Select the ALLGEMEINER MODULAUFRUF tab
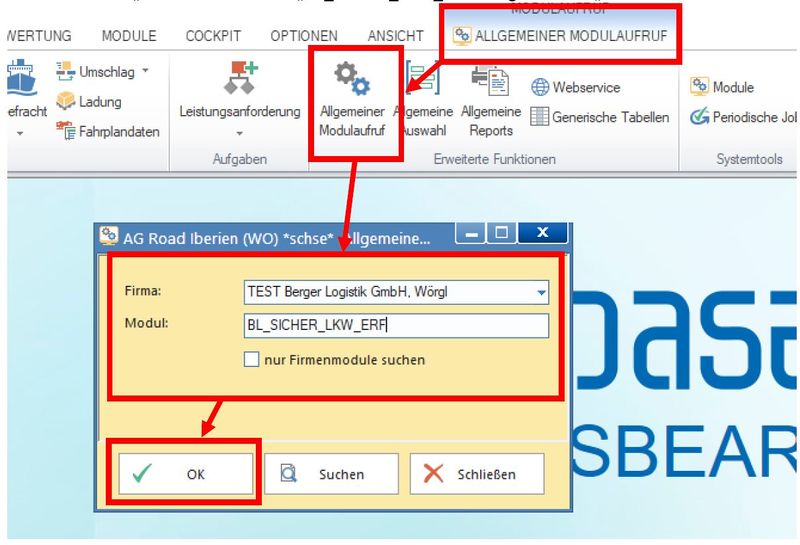Viewport: 800px width, 545px height. point(560,36)
